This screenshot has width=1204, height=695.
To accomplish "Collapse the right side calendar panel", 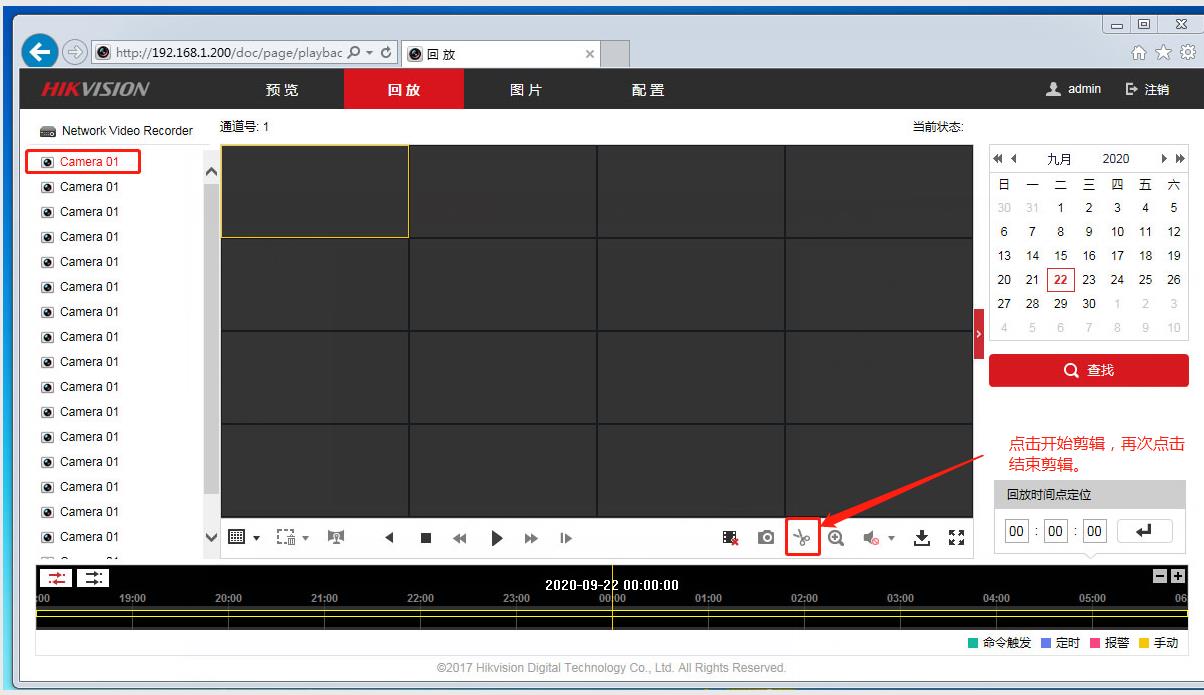I will [x=979, y=334].
